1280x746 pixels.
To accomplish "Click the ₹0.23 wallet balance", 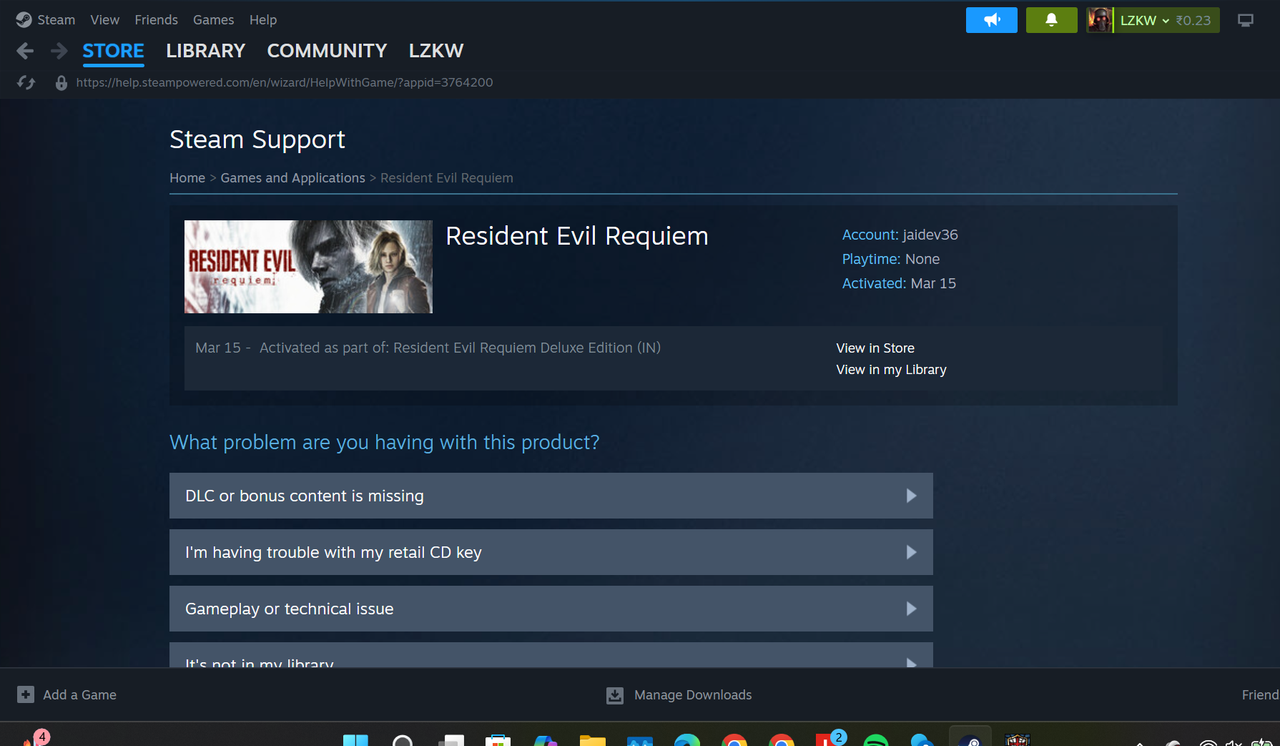I will 1193,20.
